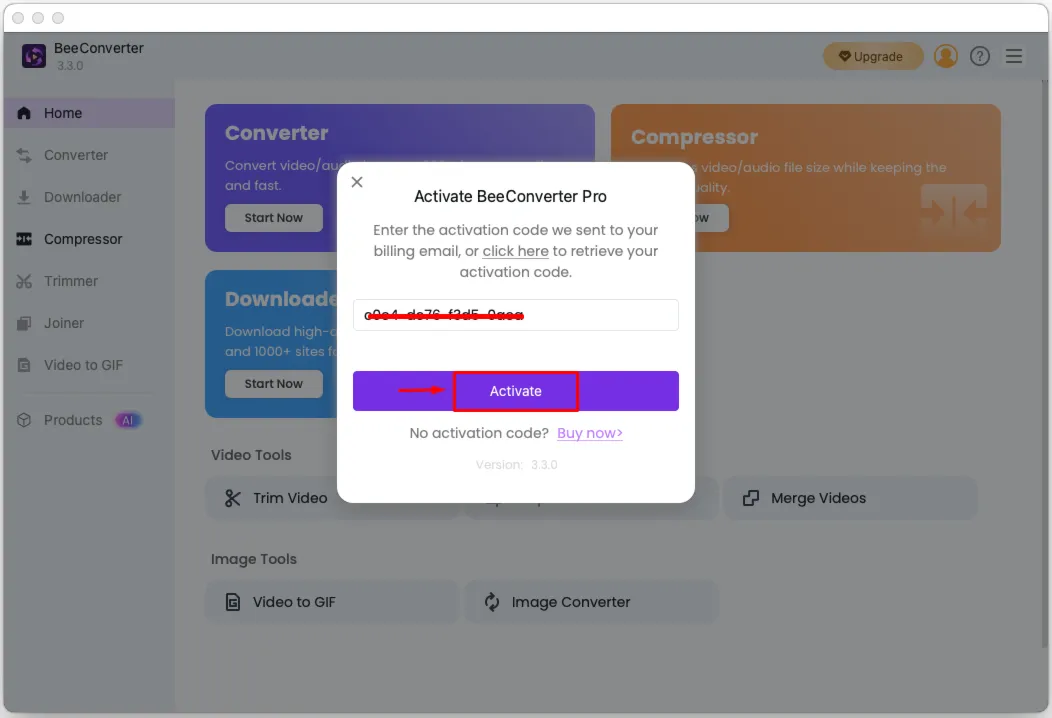1052x718 pixels.
Task: Open the user account avatar icon
Action: click(945, 56)
